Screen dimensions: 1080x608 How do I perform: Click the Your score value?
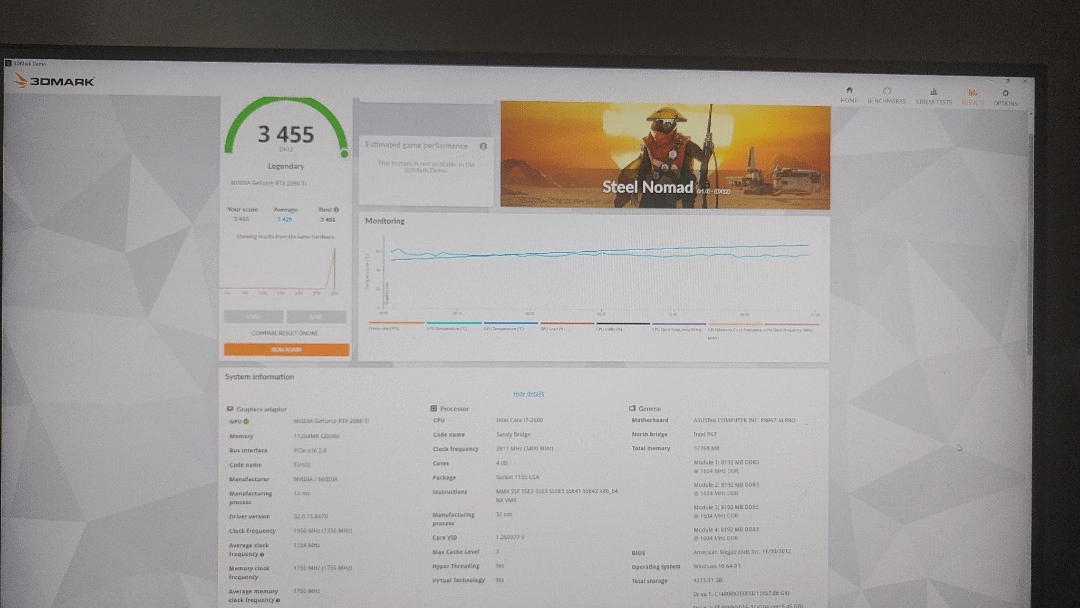click(241, 219)
